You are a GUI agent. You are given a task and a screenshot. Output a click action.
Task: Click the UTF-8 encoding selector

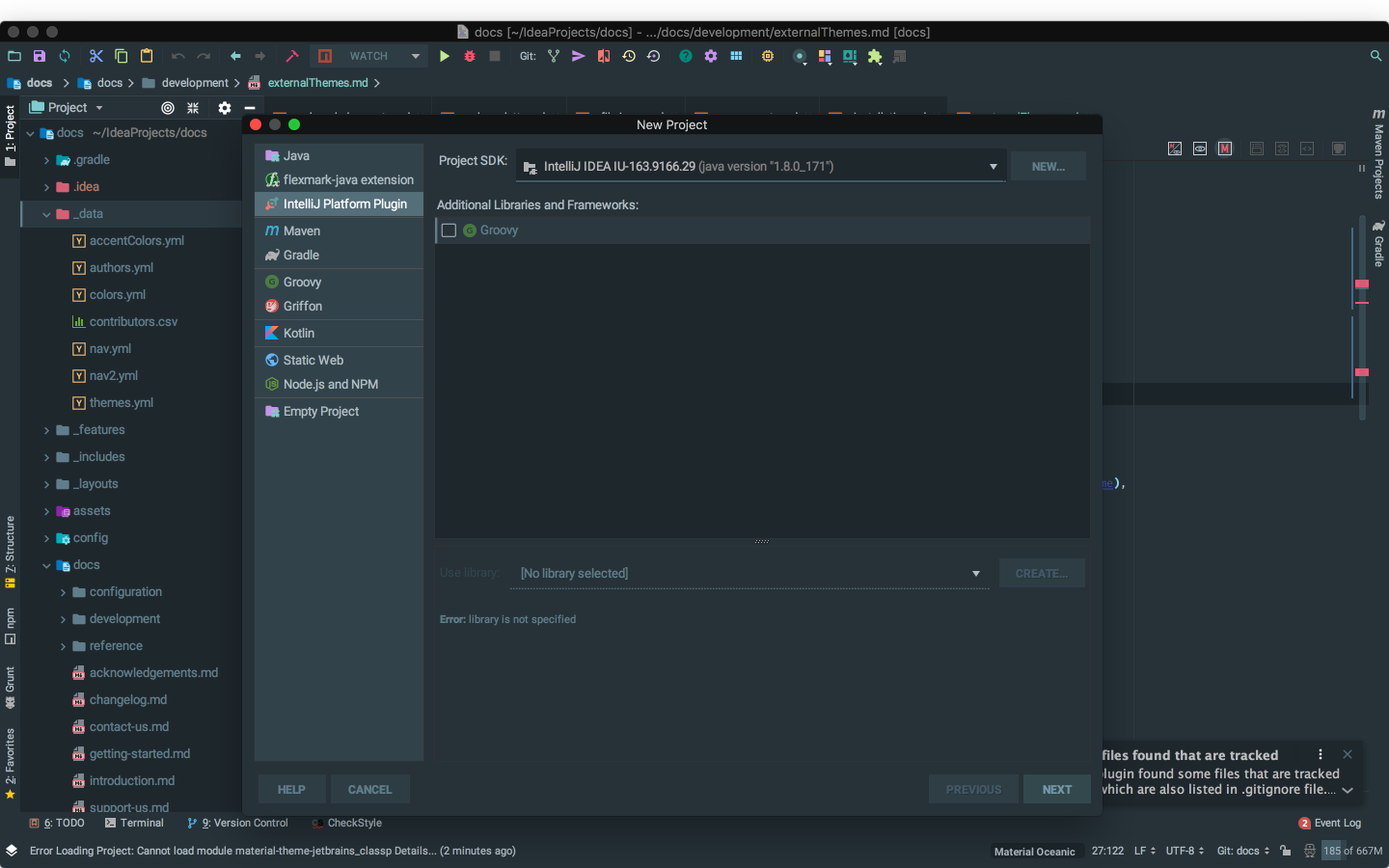tap(1185, 851)
